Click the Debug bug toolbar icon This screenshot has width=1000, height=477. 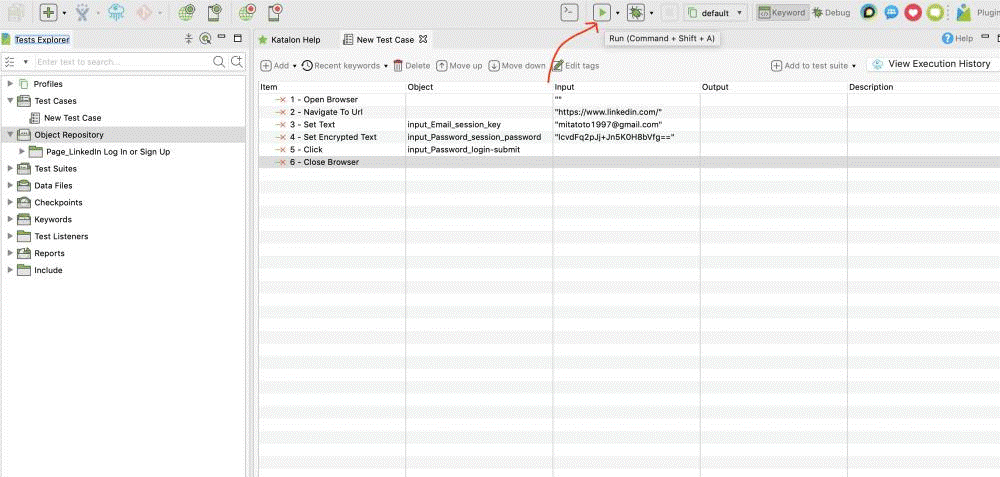click(635, 12)
